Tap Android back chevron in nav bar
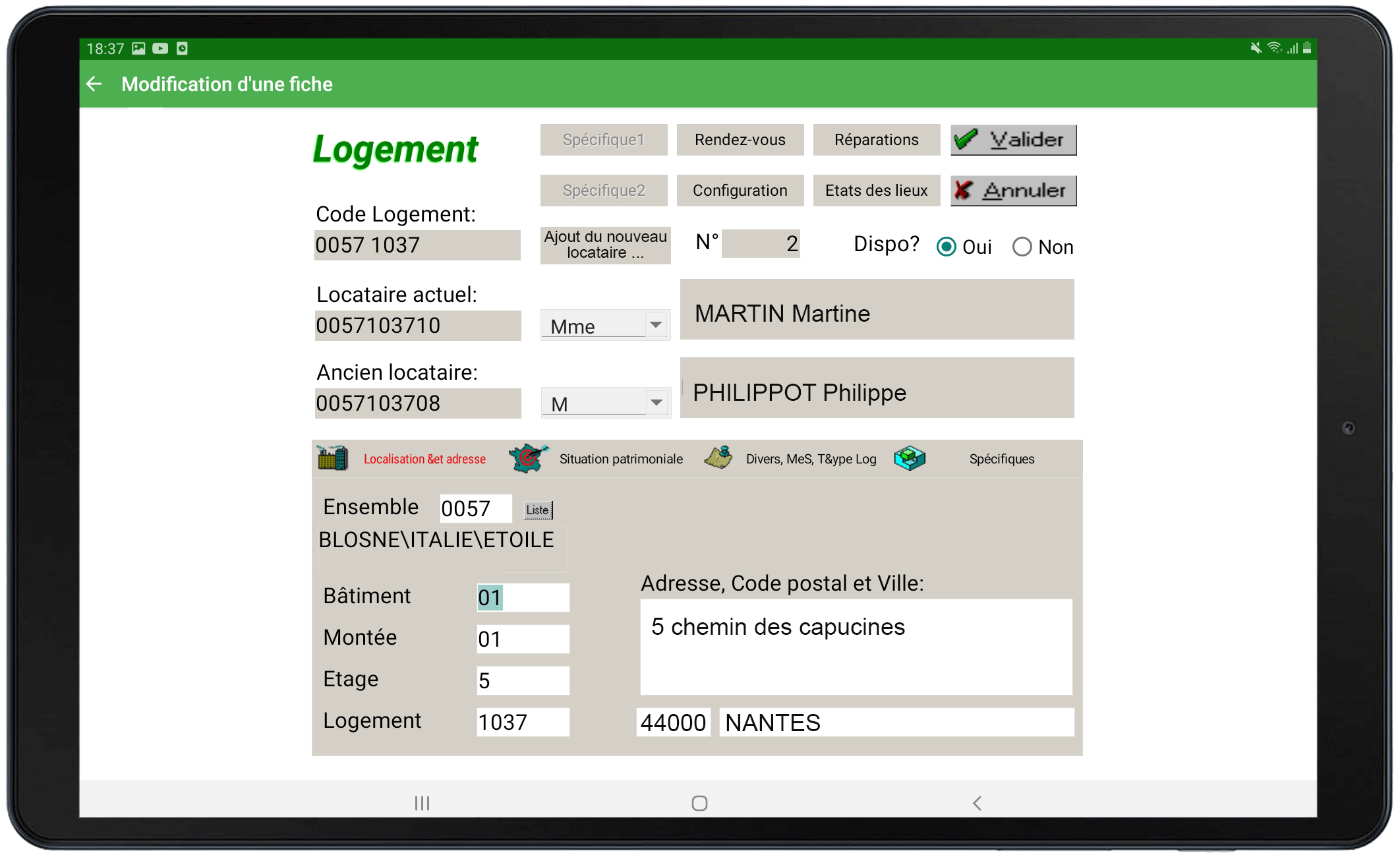Screen dimensions: 1400x859 coord(977,803)
